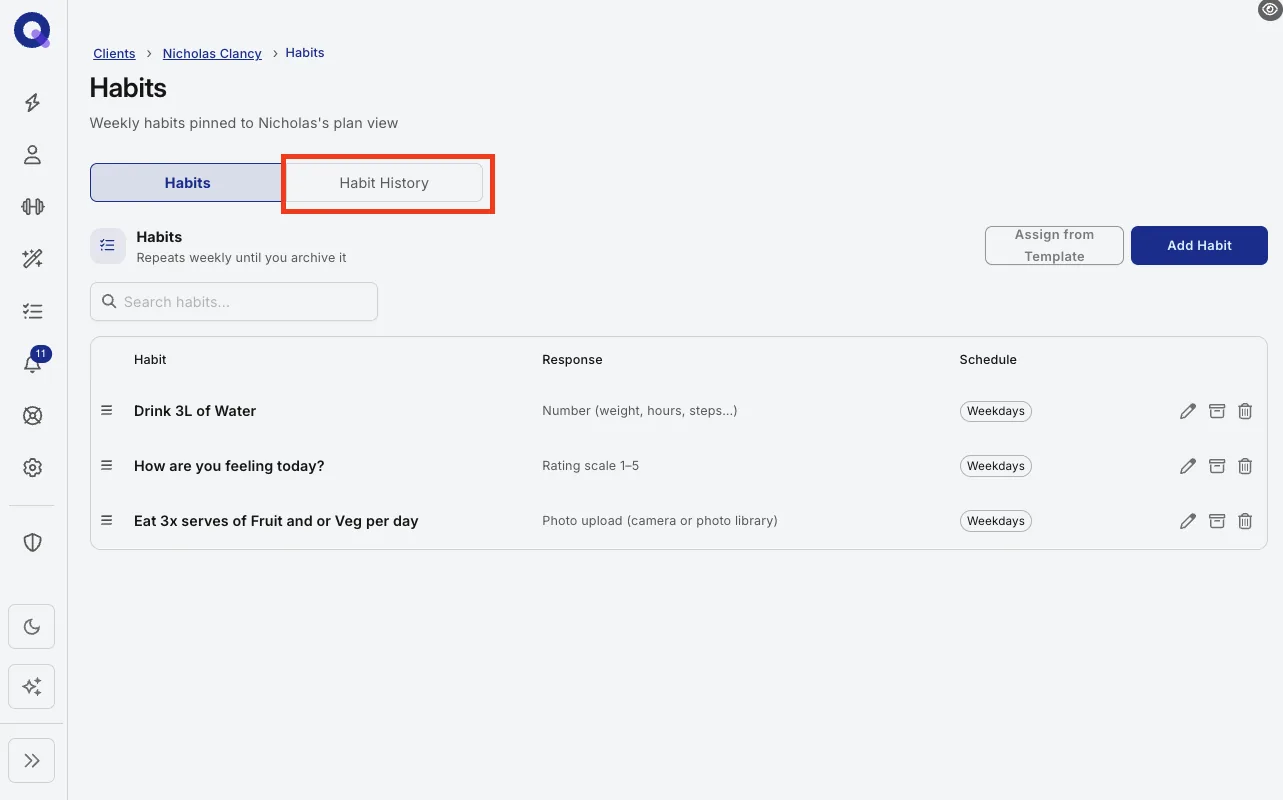The image size is (1283, 800).
Task: Delete the Eat 3x serves of Fruit habit
Action: [x=1245, y=521]
